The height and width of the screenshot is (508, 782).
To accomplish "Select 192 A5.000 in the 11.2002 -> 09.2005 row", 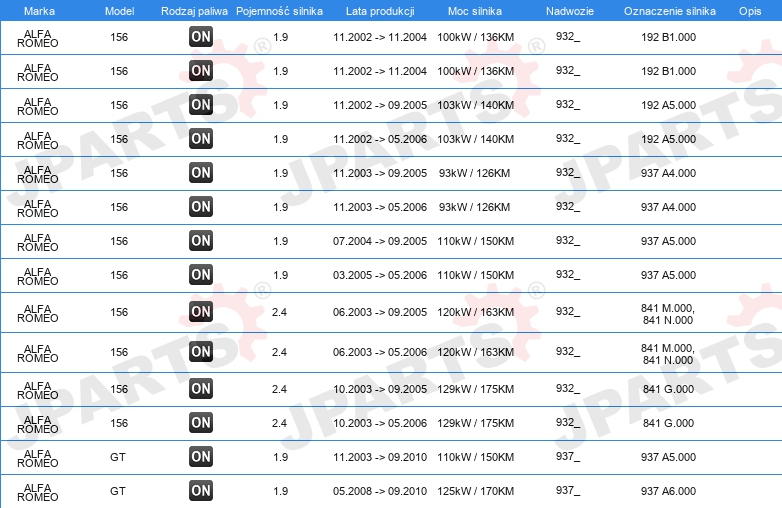I will tap(668, 105).
